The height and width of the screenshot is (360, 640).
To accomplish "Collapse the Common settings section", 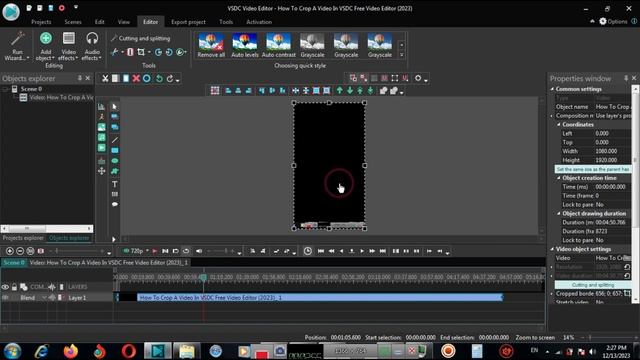I will pyautogui.click(x=552, y=89).
